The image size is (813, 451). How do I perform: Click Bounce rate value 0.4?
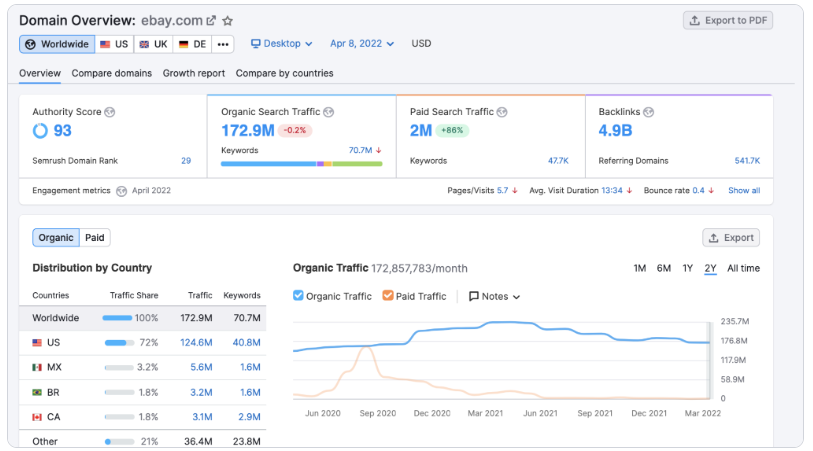pos(698,191)
